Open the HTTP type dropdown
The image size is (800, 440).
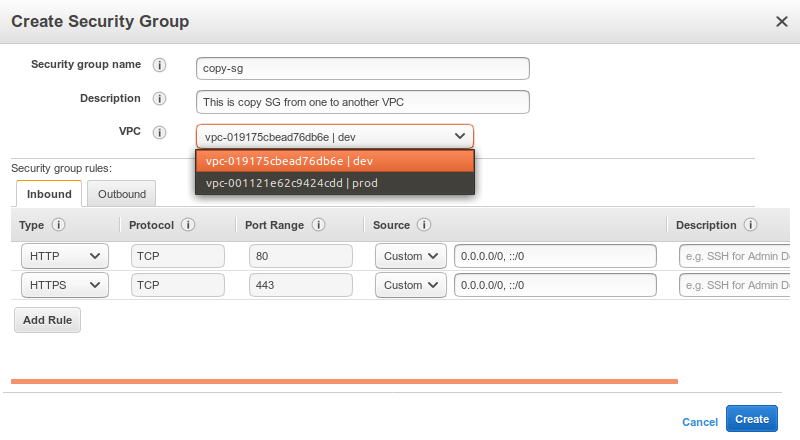click(65, 256)
